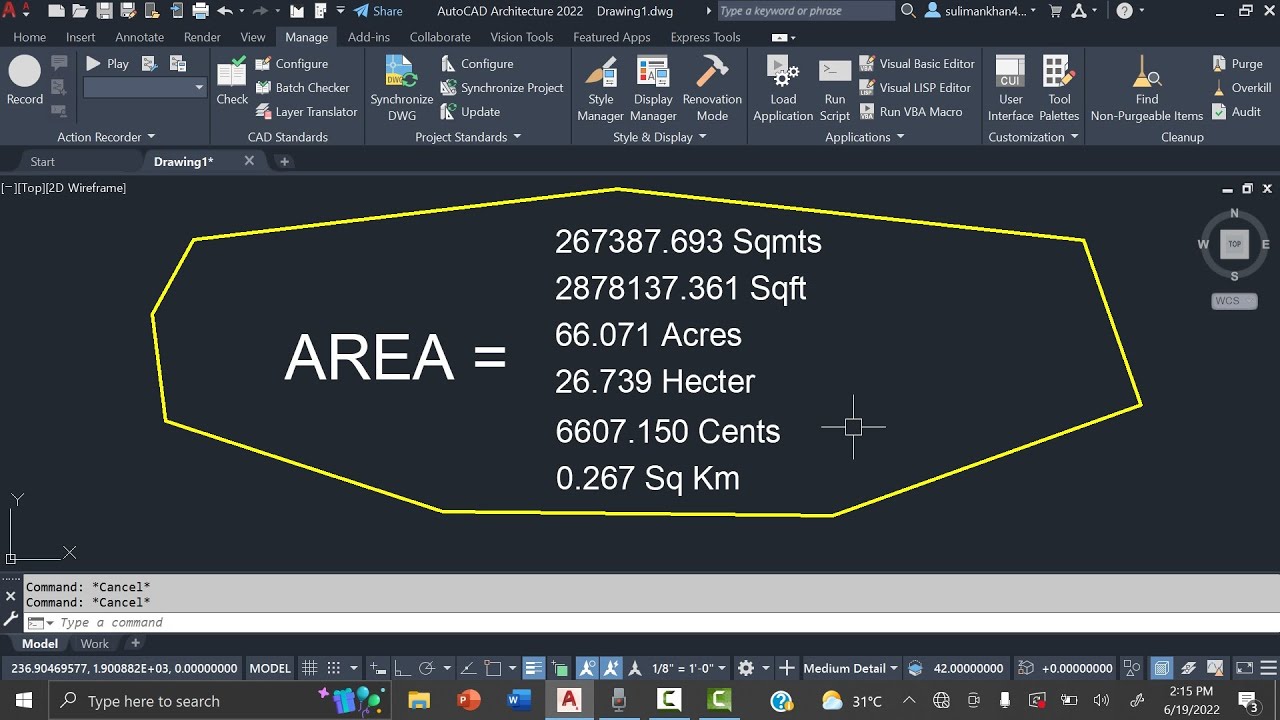This screenshot has height=720, width=1280.
Task: Click the Undo arrow
Action: pyautogui.click(x=224, y=11)
